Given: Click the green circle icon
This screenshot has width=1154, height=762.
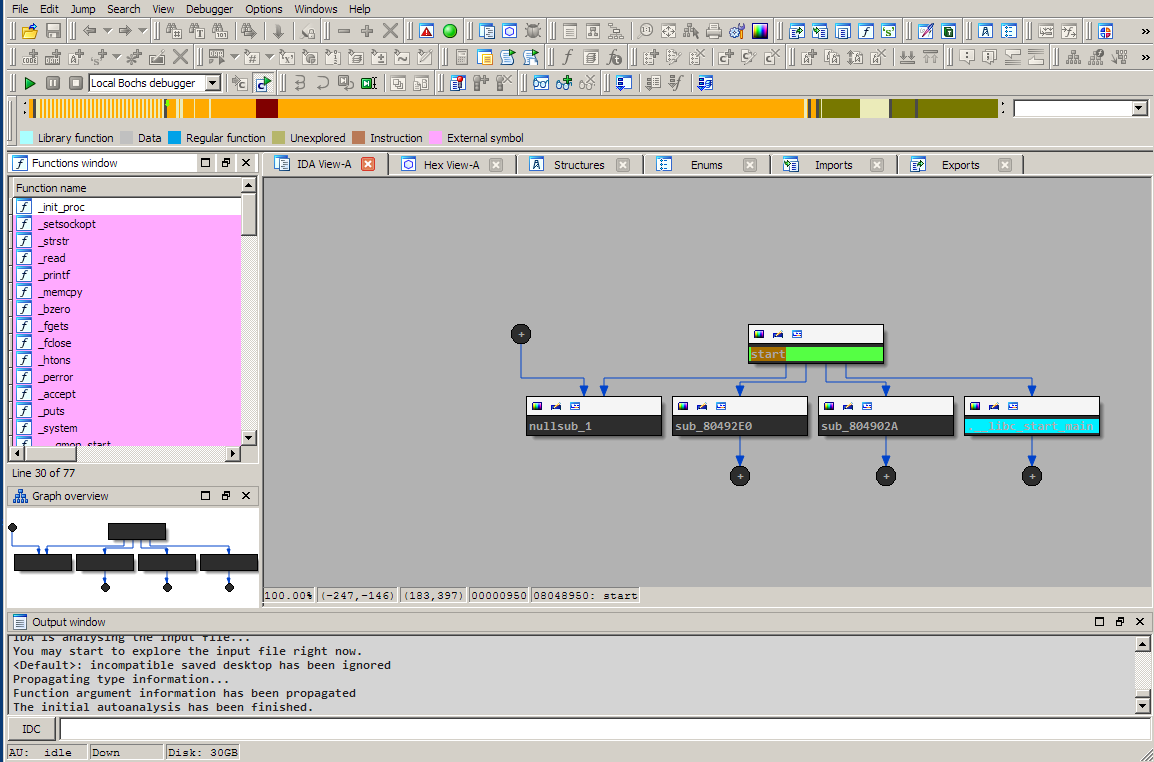Looking at the screenshot, I should click(450, 31).
